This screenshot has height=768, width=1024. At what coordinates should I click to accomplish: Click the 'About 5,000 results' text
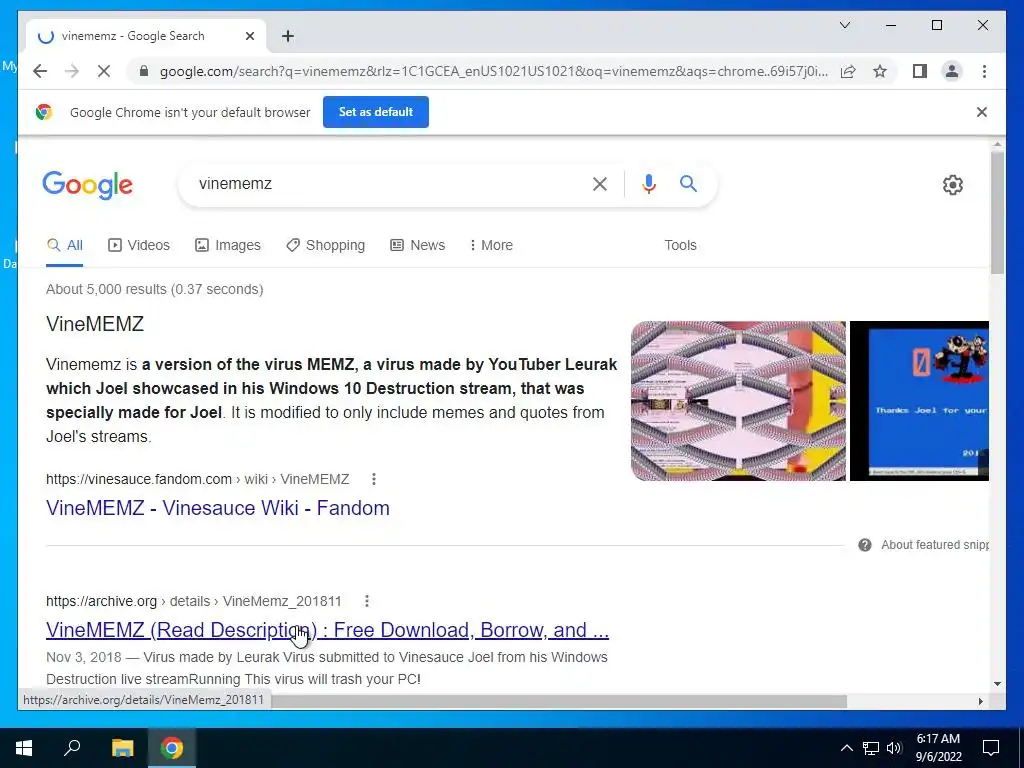155,289
